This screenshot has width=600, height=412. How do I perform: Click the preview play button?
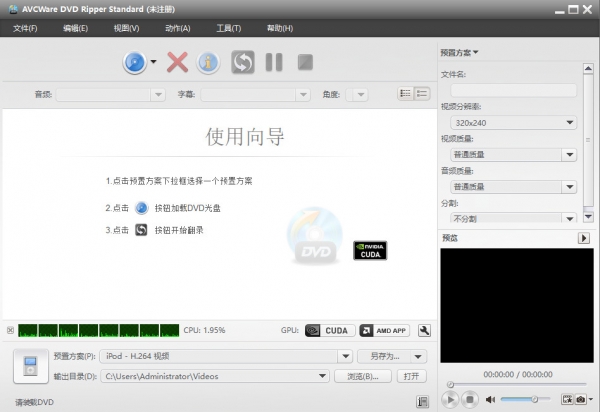pyautogui.click(x=450, y=399)
